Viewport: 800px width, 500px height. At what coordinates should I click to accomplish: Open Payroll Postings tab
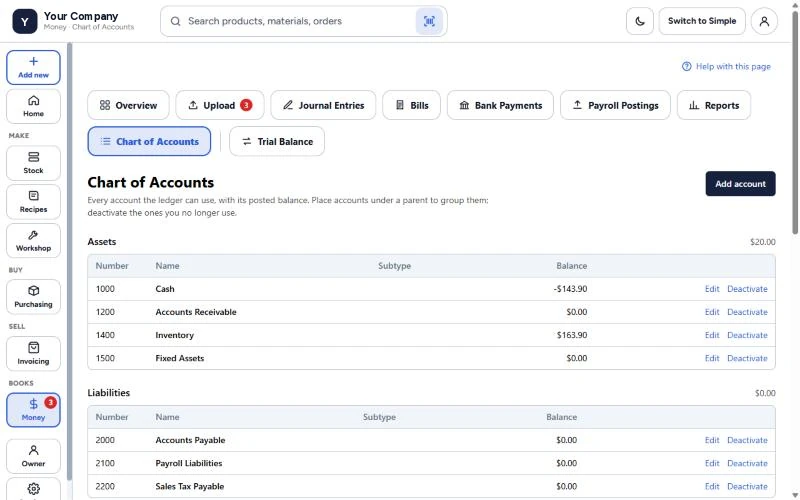pos(615,105)
